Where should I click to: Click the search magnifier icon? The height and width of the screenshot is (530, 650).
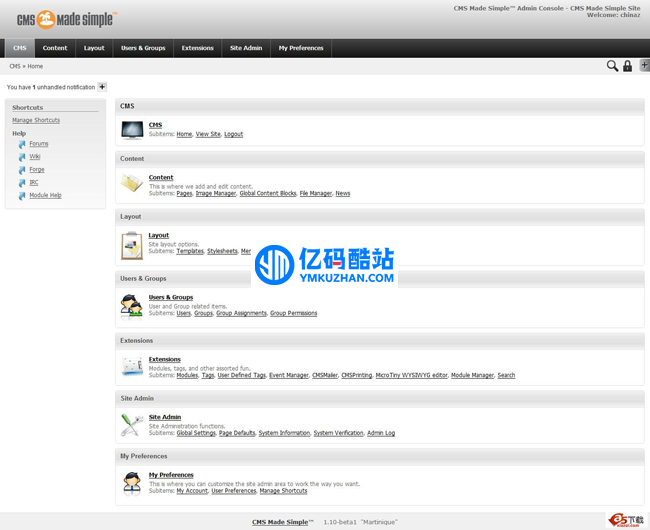point(612,66)
